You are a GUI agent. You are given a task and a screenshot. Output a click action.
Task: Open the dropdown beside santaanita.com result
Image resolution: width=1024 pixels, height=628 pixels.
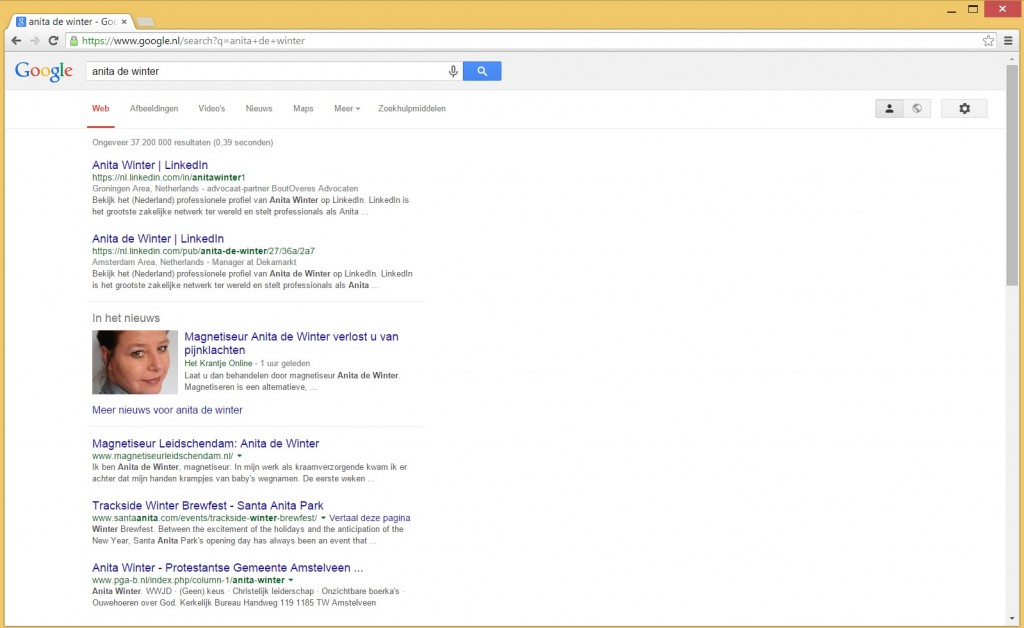tap(325, 518)
